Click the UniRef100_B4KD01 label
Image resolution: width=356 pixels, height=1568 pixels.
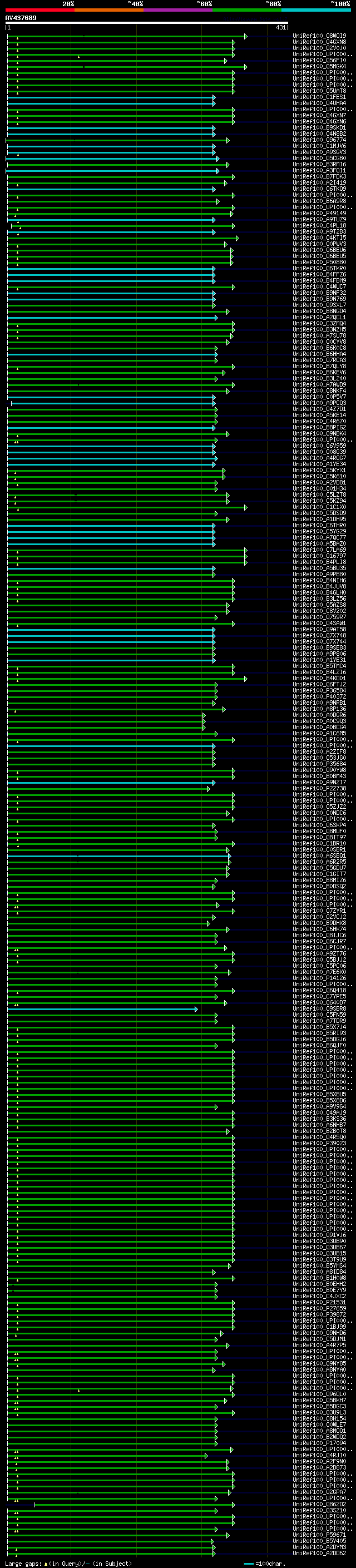319,678
